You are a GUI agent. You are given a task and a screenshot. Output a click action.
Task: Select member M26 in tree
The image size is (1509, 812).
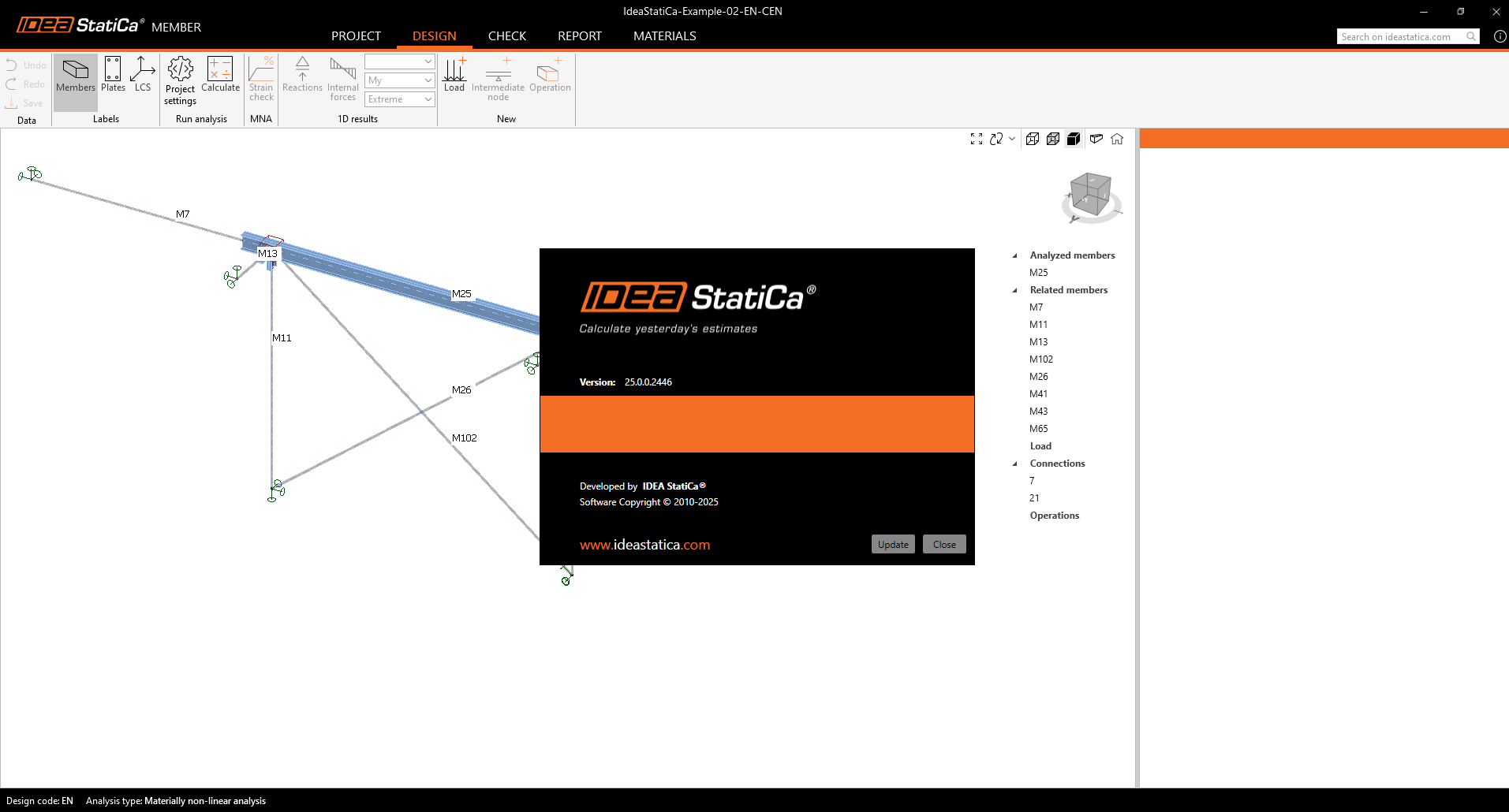(x=1038, y=377)
